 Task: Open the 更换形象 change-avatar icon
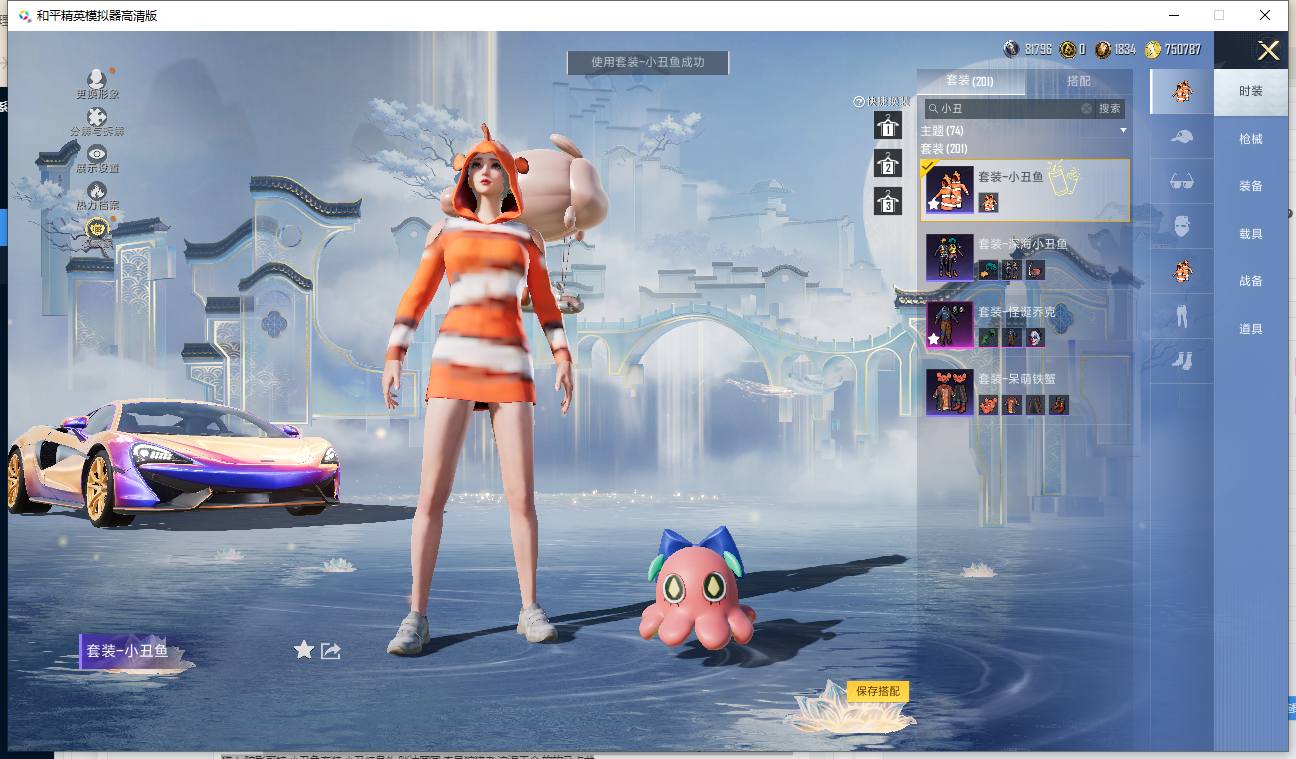[x=97, y=79]
